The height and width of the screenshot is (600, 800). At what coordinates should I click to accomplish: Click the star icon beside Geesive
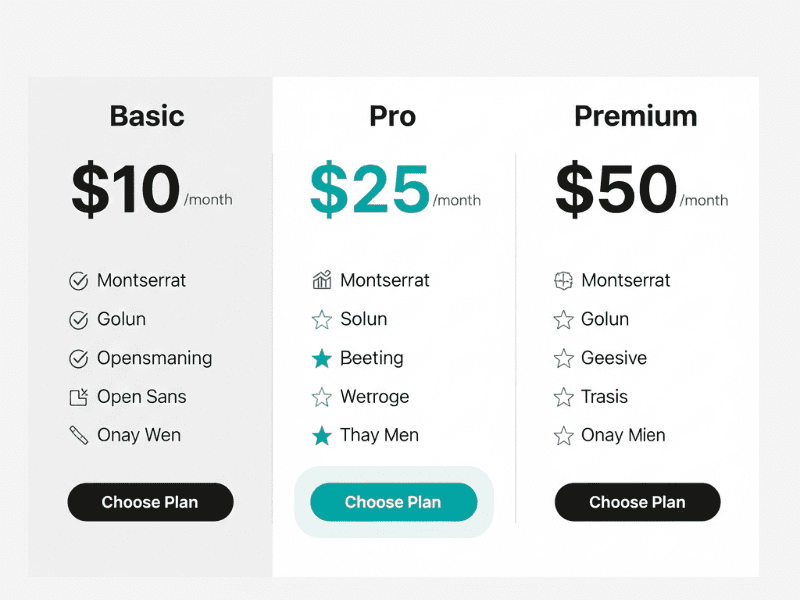[x=563, y=359]
